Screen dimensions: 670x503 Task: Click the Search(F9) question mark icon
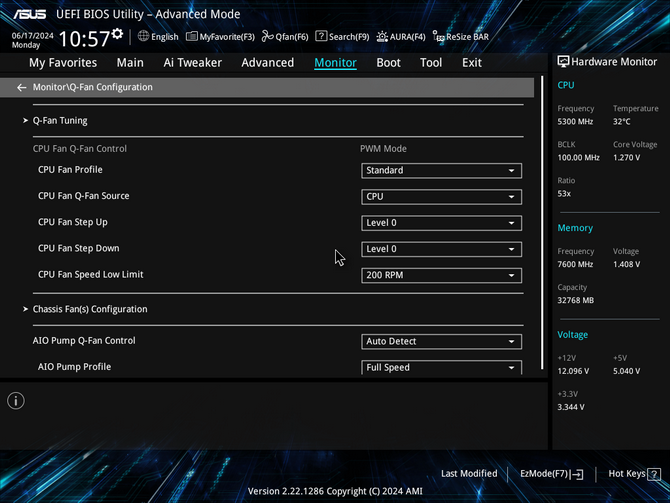click(x=321, y=36)
